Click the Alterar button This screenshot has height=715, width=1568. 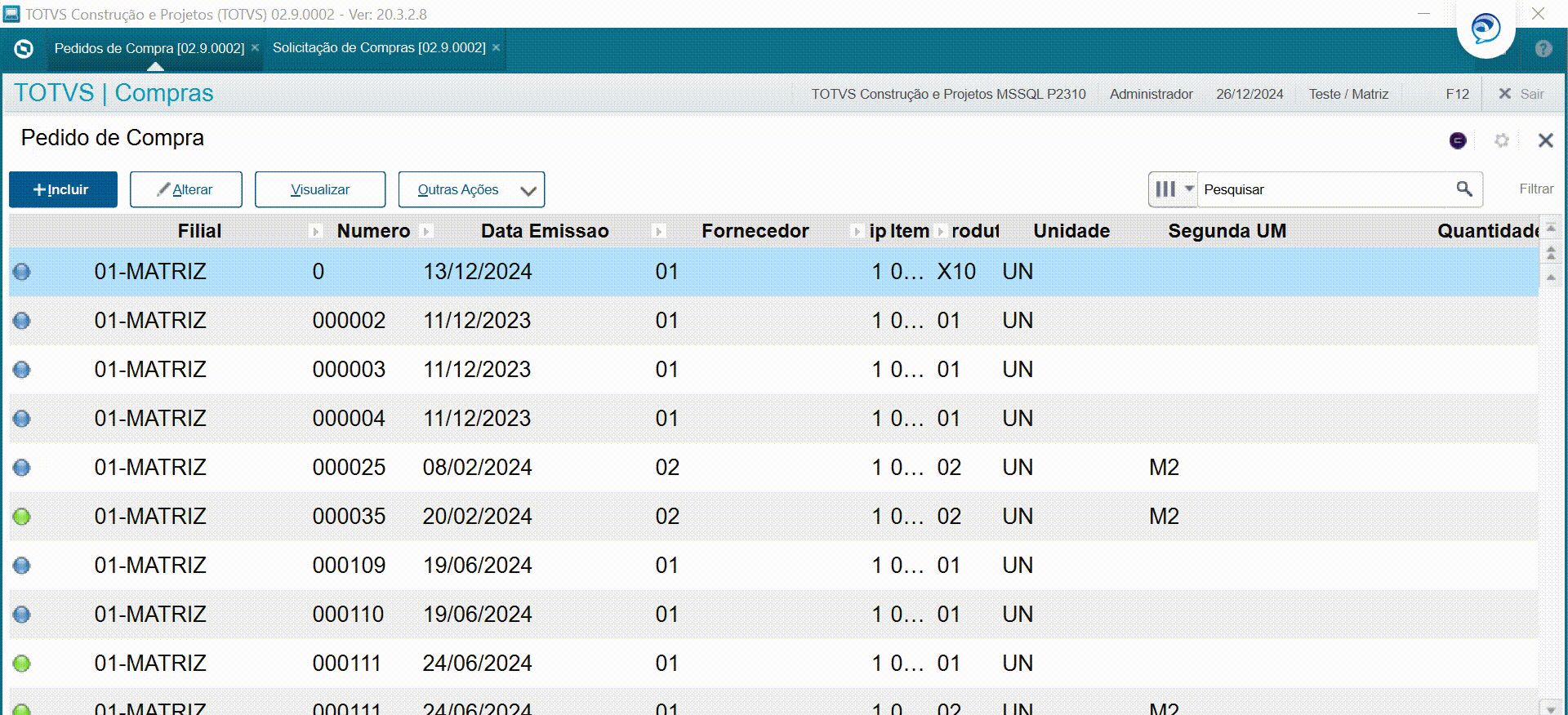pyautogui.click(x=186, y=189)
